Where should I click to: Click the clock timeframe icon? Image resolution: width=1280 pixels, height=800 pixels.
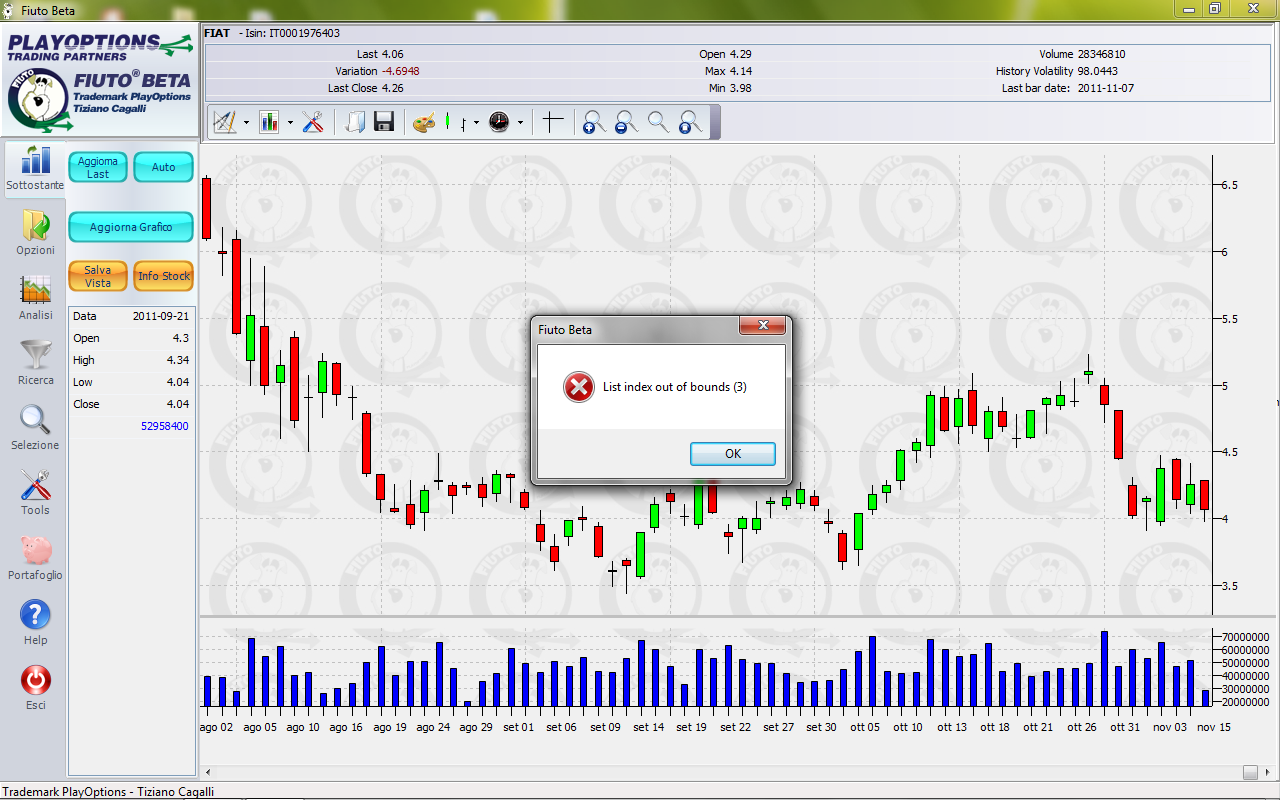pyautogui.click(x=499, y=122)
